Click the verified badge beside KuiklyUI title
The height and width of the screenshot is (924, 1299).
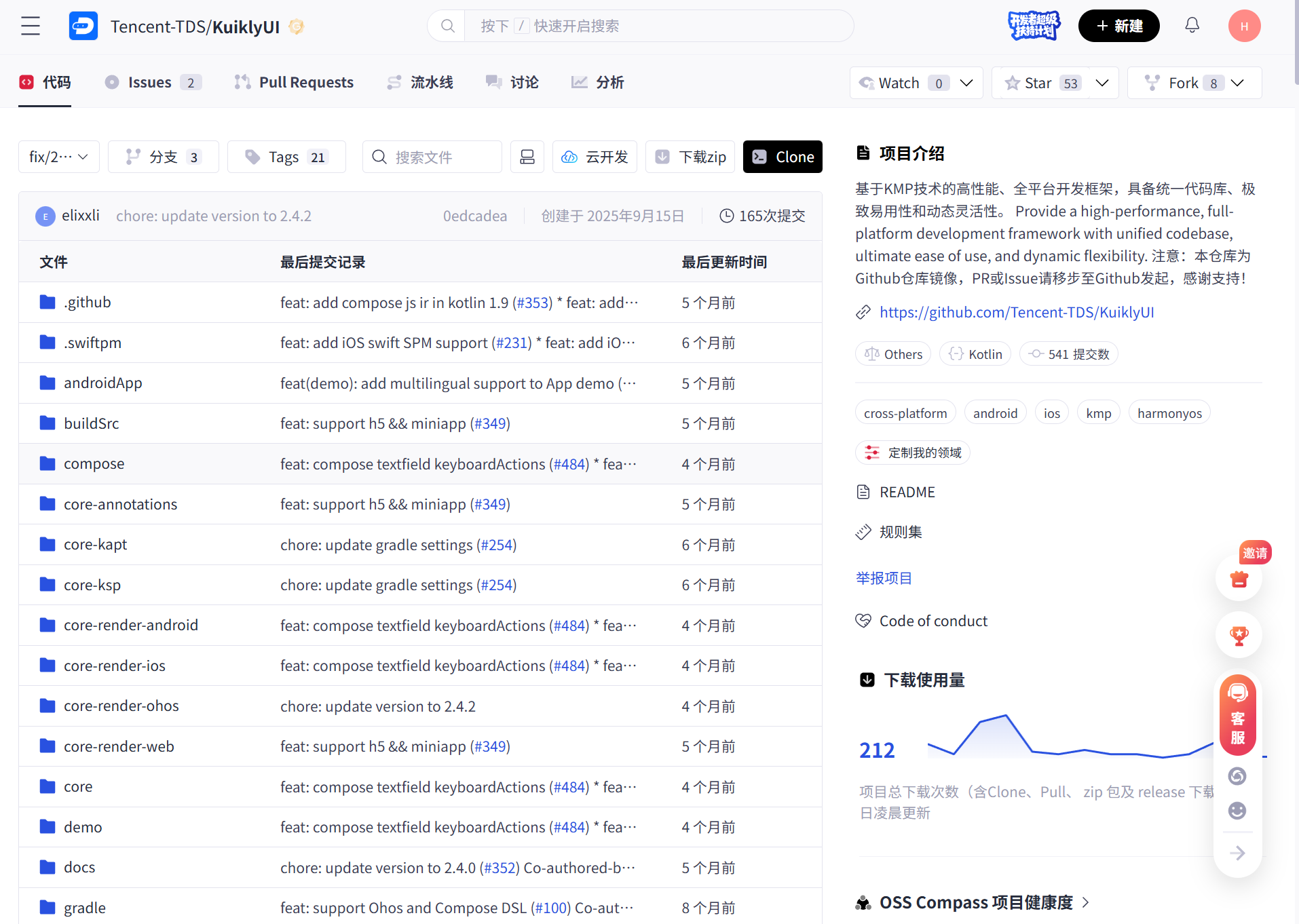[296, 26]
